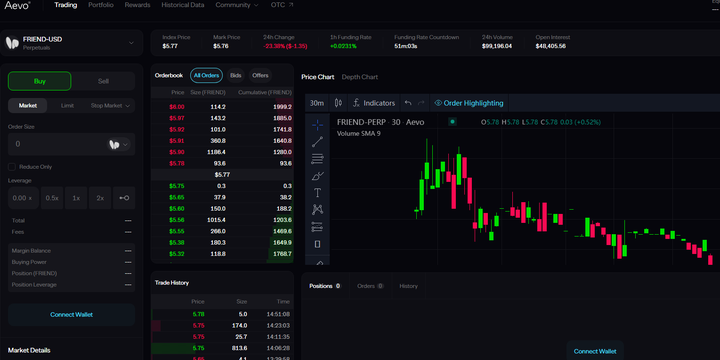Select the trend line drawing tool
The height and width of the screenshot is (360, 720).
tap(317, 142)
